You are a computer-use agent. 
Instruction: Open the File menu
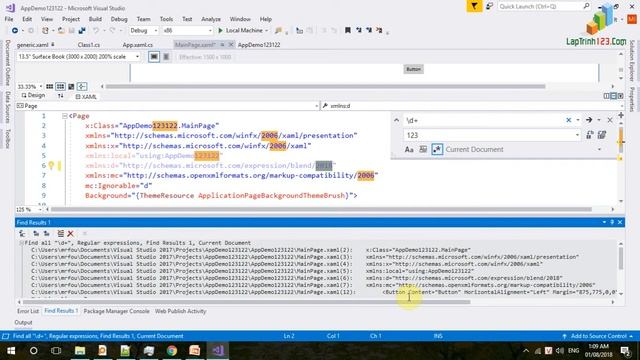coord(9,19)
